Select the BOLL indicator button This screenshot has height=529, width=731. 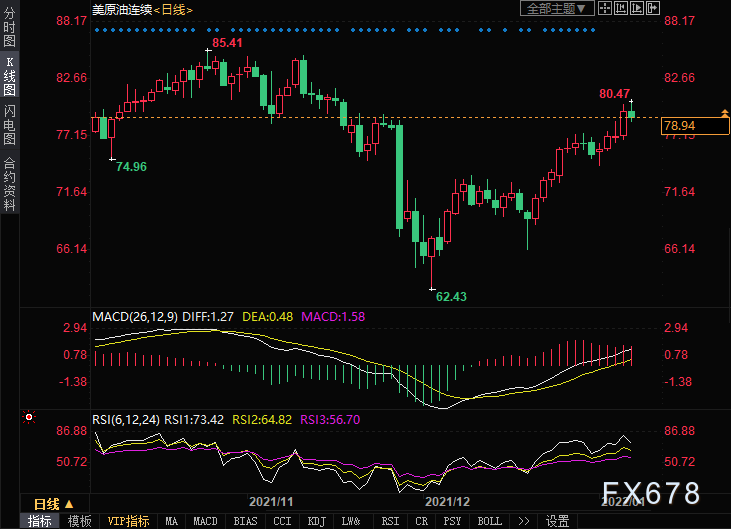click(489, 521)
